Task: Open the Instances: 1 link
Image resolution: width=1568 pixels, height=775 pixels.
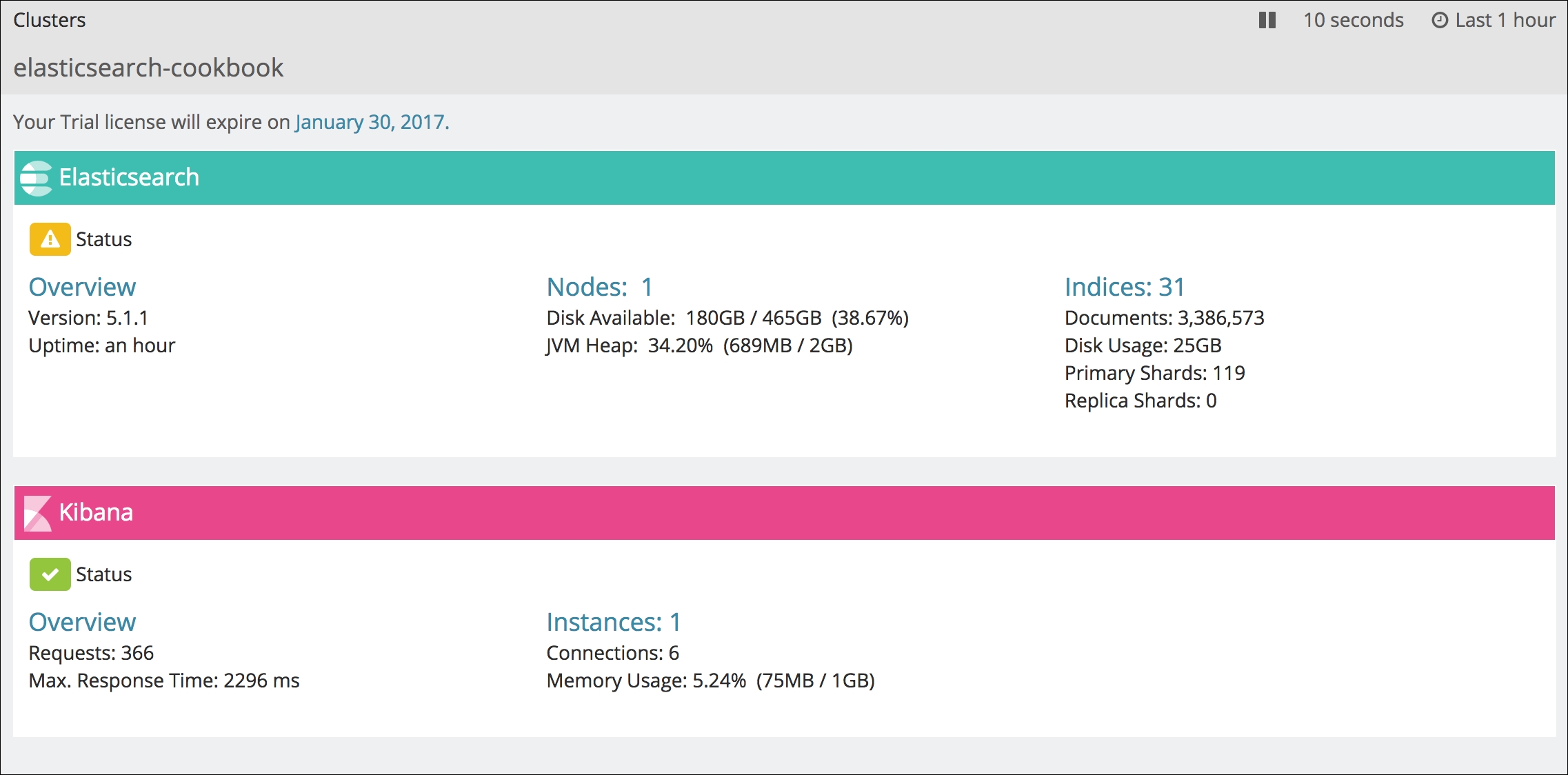Action: [614, 622]
